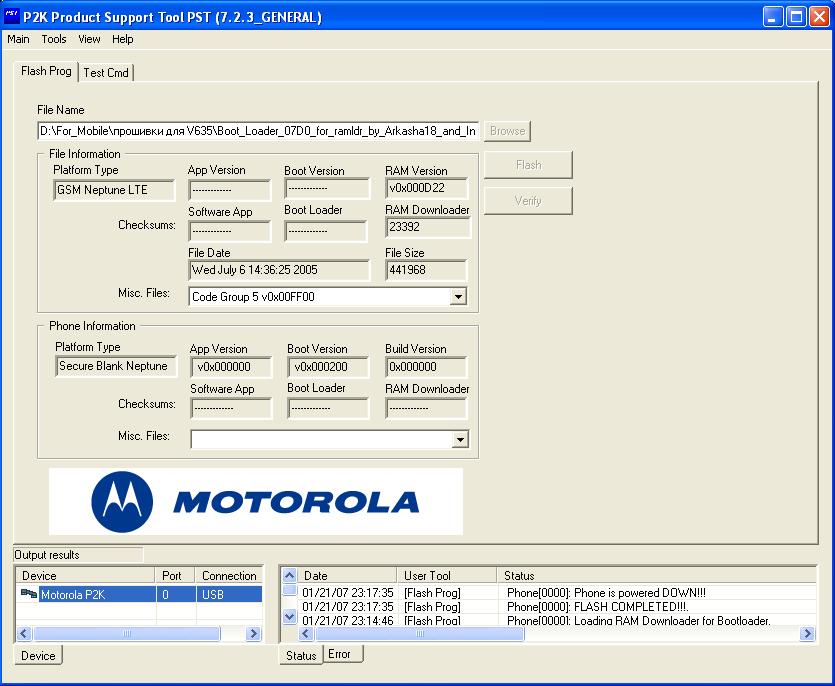Select the GSM Neptune LTE platform type field
The width and height of the screenshot is (835, 686).
114,190
